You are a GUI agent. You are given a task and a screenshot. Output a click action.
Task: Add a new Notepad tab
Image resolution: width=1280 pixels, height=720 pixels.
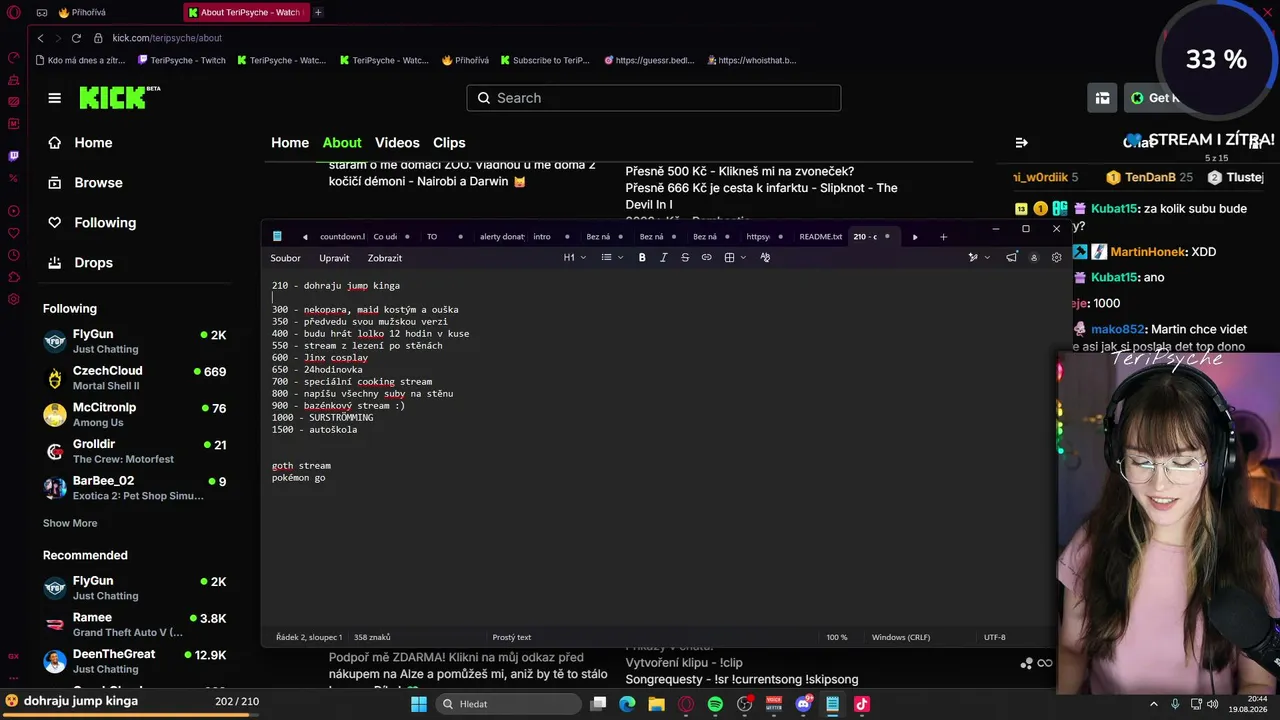point(943,237)
